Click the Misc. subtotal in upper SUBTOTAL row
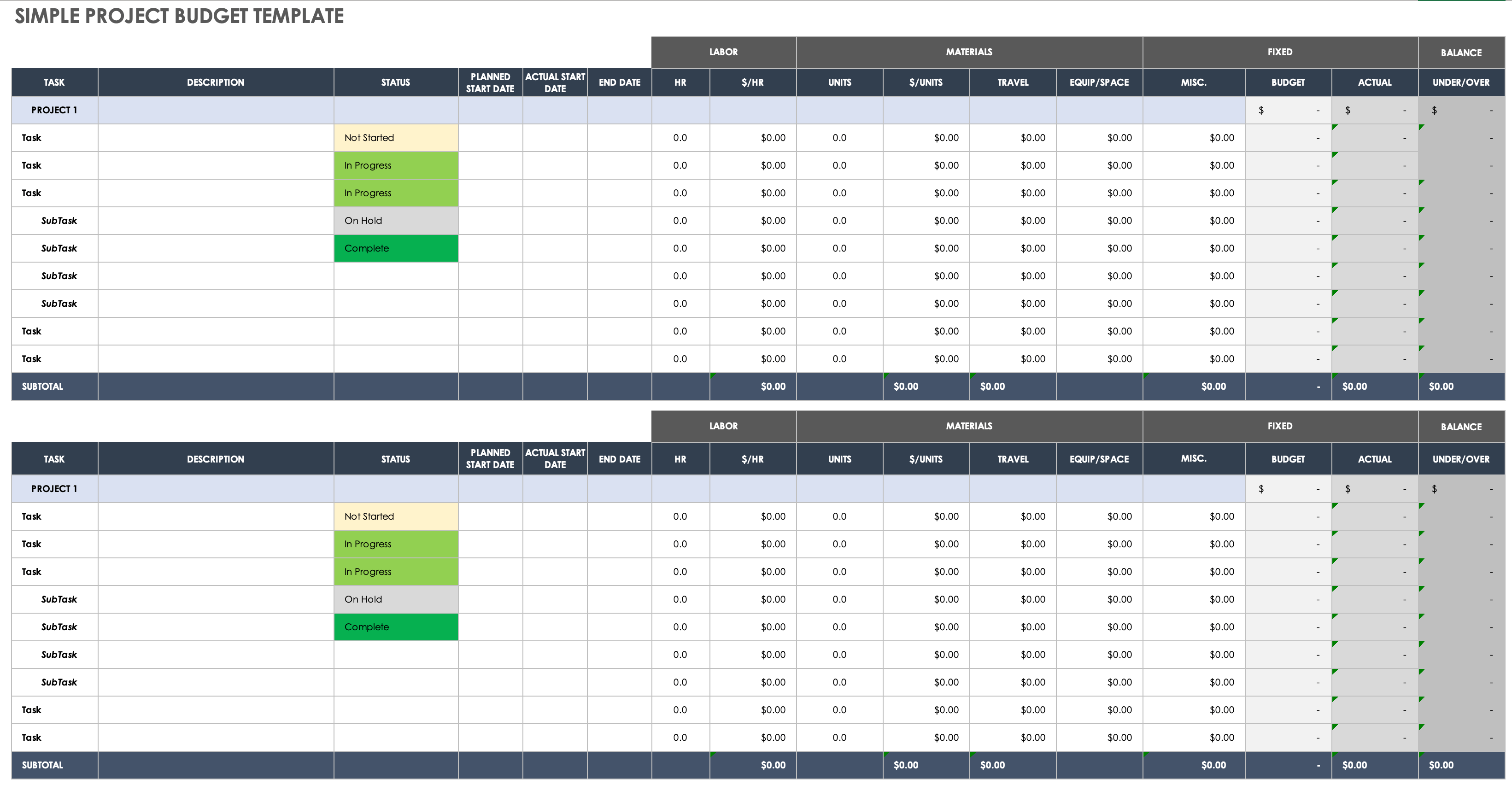Viewport: 1512px width, 785px height. (x=1194, y=387)
